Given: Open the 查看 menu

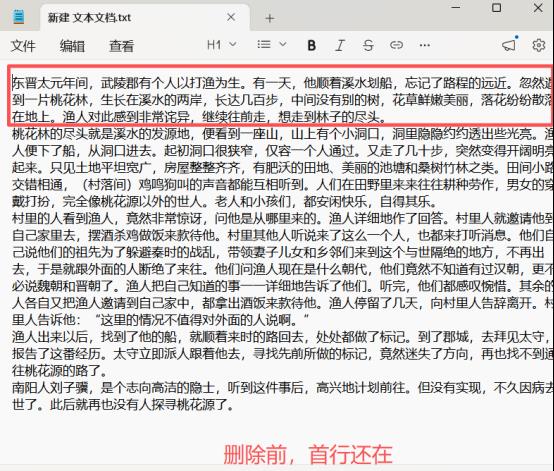Looking at the screenshot, I should pos(122,46).
